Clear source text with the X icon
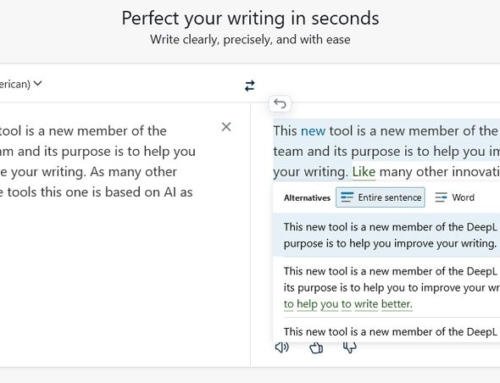The image size is (500, 383). (226, 127)
